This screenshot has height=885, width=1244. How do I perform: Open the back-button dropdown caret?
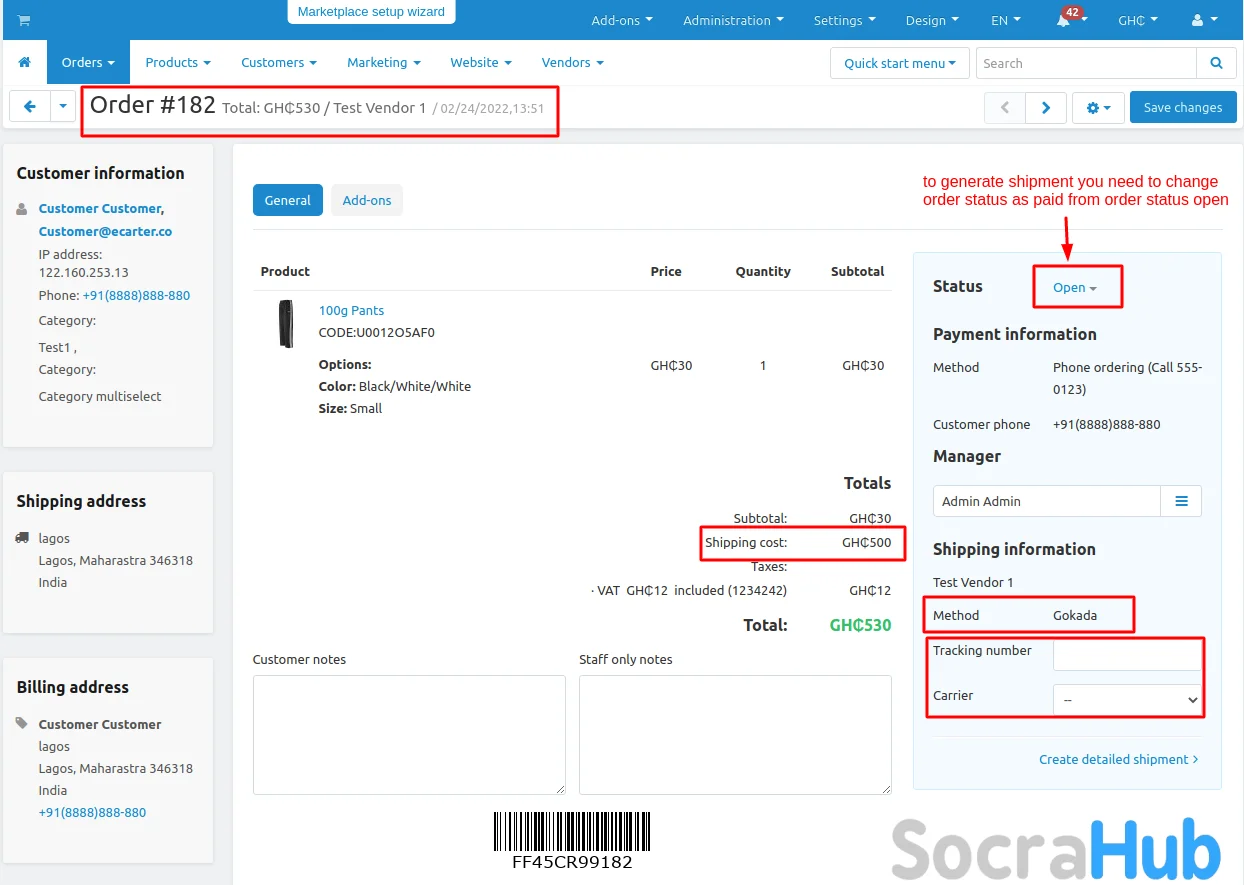click(x=62, y=106)
